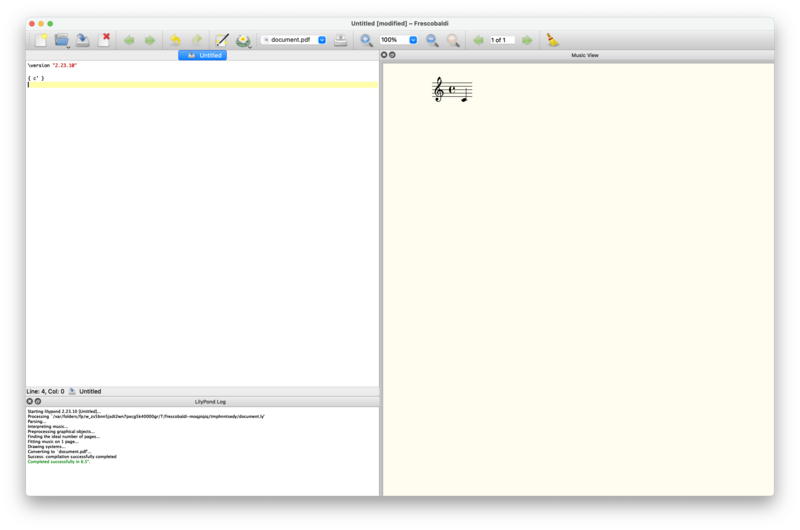Undock the Music View panel
Image resolution: width=800 pixels, height=530 pixels.
tap(392, 55)
